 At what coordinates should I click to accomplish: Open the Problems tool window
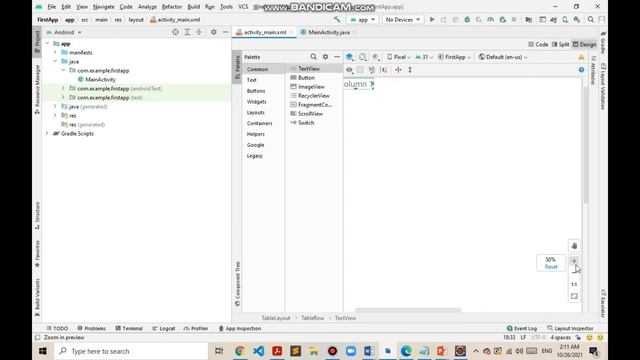point(91,328)
